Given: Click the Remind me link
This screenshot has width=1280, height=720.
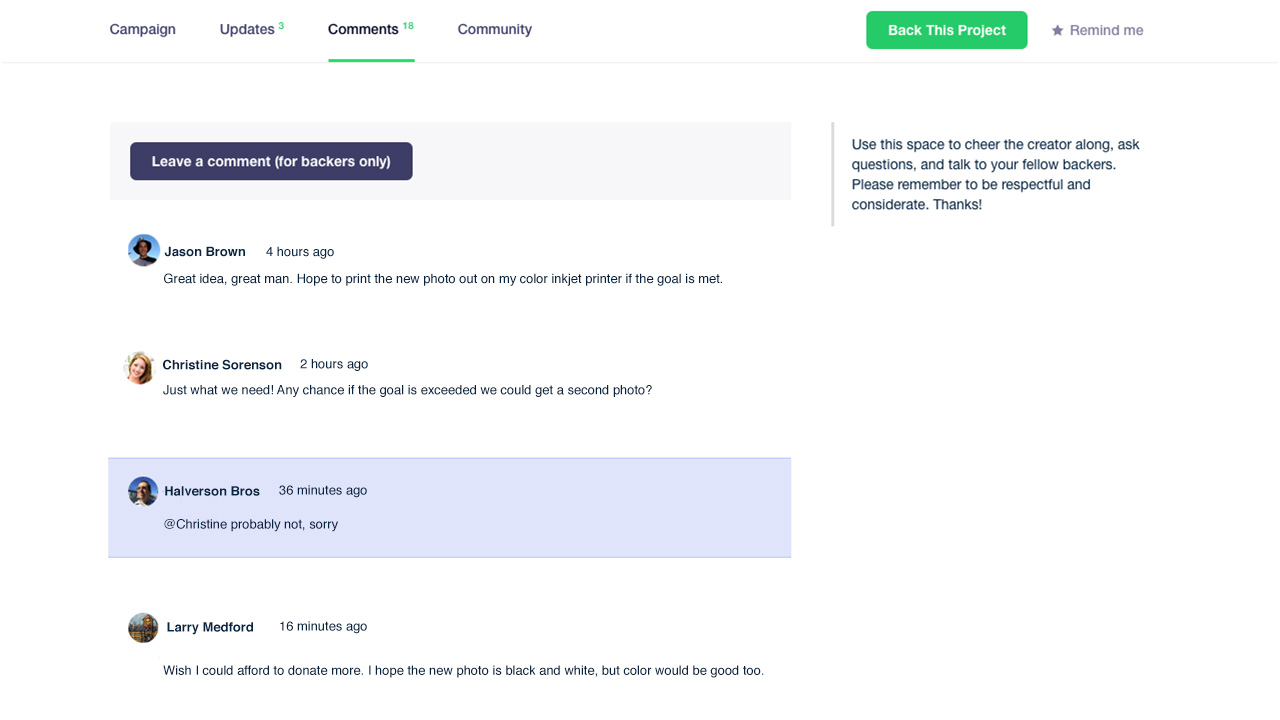Looking at the screenshot, I should (x=1106, y=31).
